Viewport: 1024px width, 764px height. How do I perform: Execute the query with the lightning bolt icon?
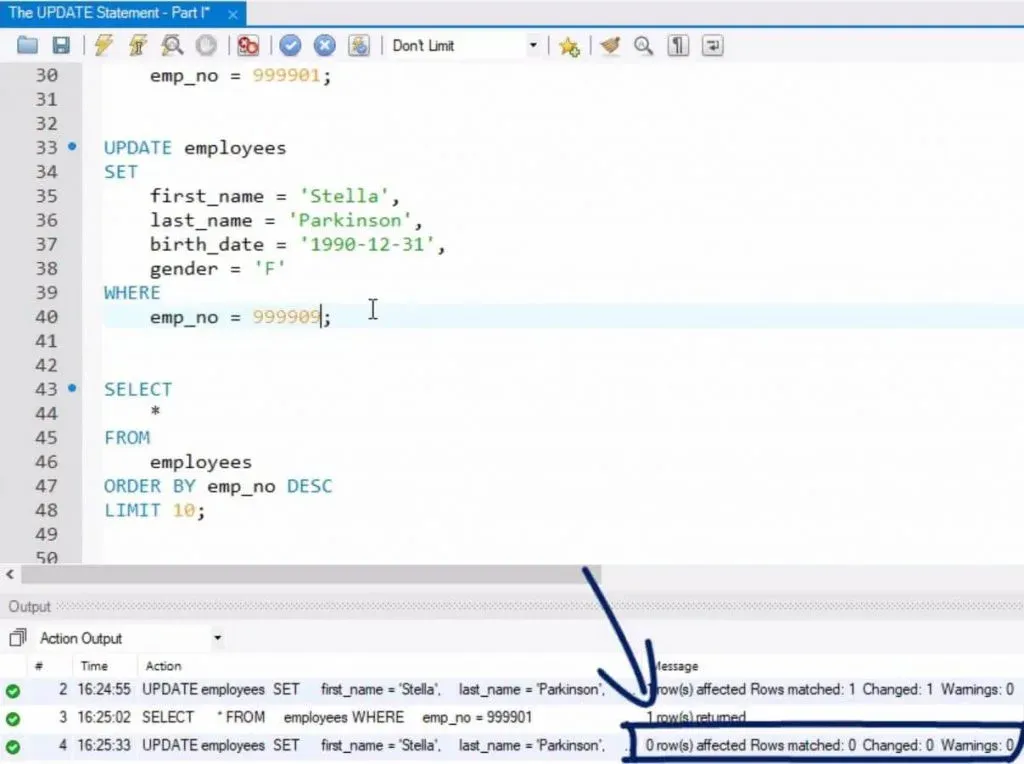(x=104, y=46)
